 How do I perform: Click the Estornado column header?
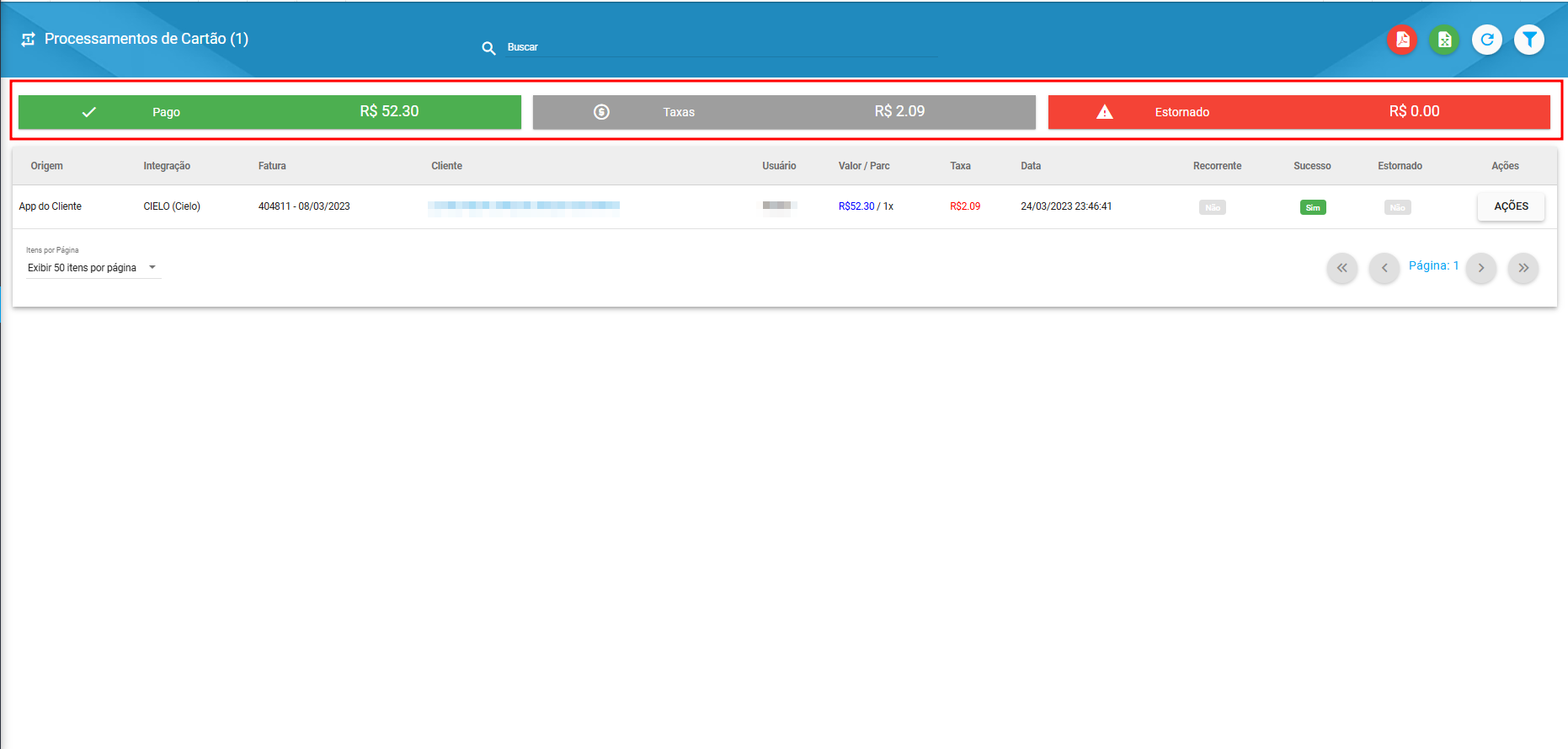tap(1400, 166)
